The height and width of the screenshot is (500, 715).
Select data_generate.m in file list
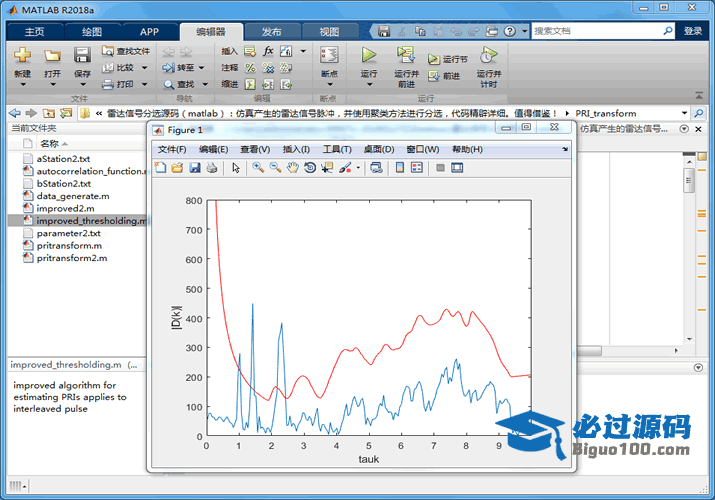coord(73,196)
